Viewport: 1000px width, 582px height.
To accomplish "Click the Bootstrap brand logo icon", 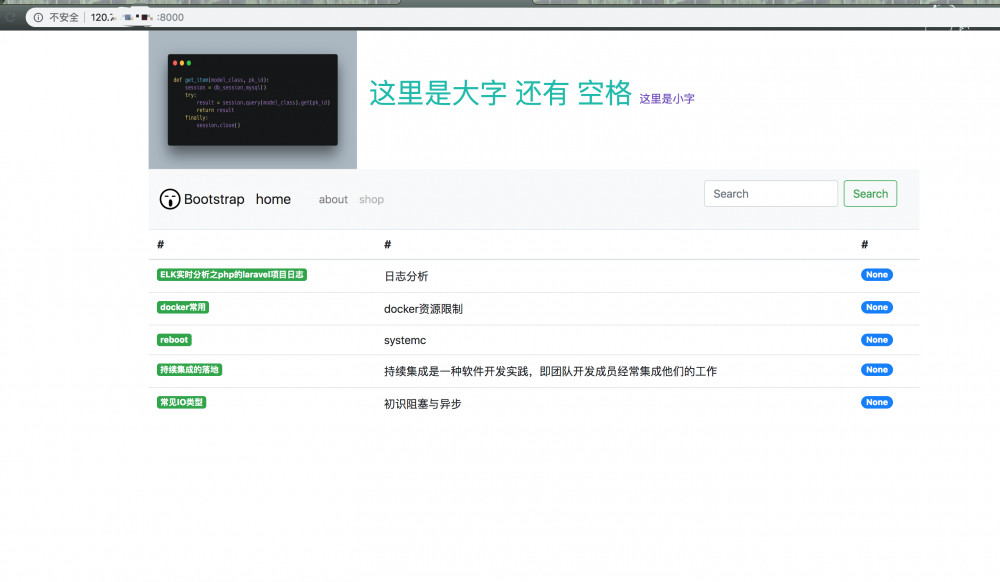I will click(168, 199).
